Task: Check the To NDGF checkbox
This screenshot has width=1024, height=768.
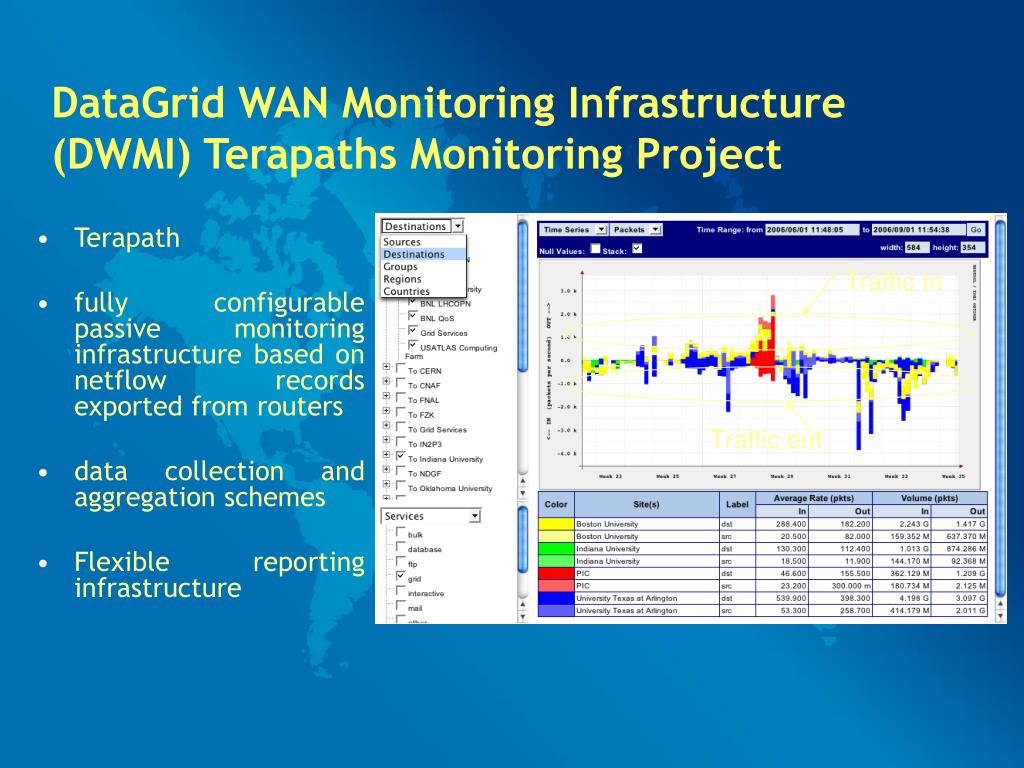Action: point(400,472)
